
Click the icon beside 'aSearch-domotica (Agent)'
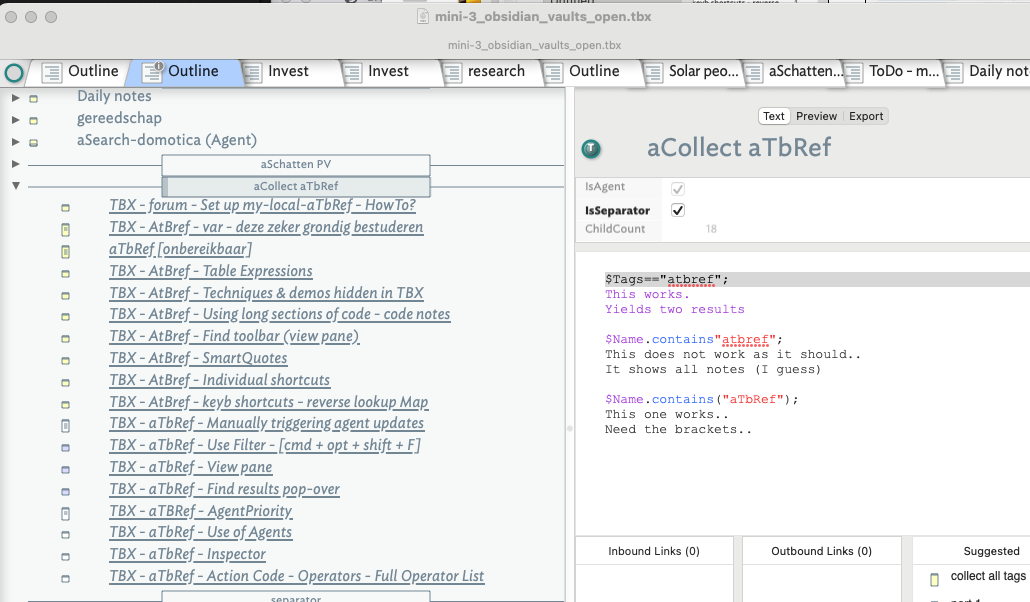33,142
